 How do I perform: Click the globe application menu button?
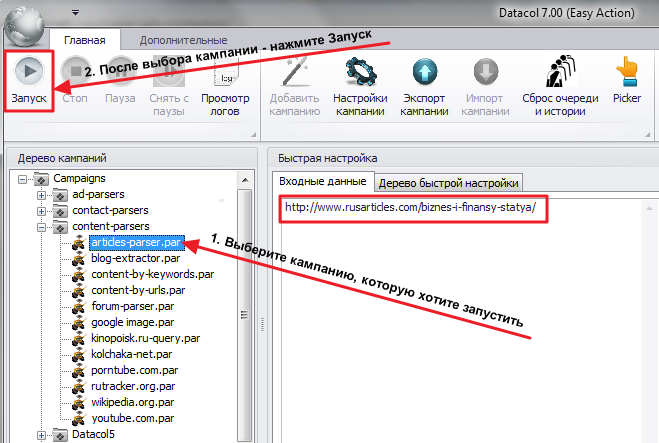24,25
